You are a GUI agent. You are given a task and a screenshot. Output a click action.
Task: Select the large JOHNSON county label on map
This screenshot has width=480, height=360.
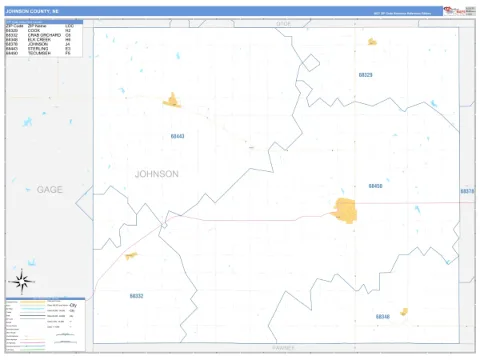pyautogui.click(x=157, y=174)
